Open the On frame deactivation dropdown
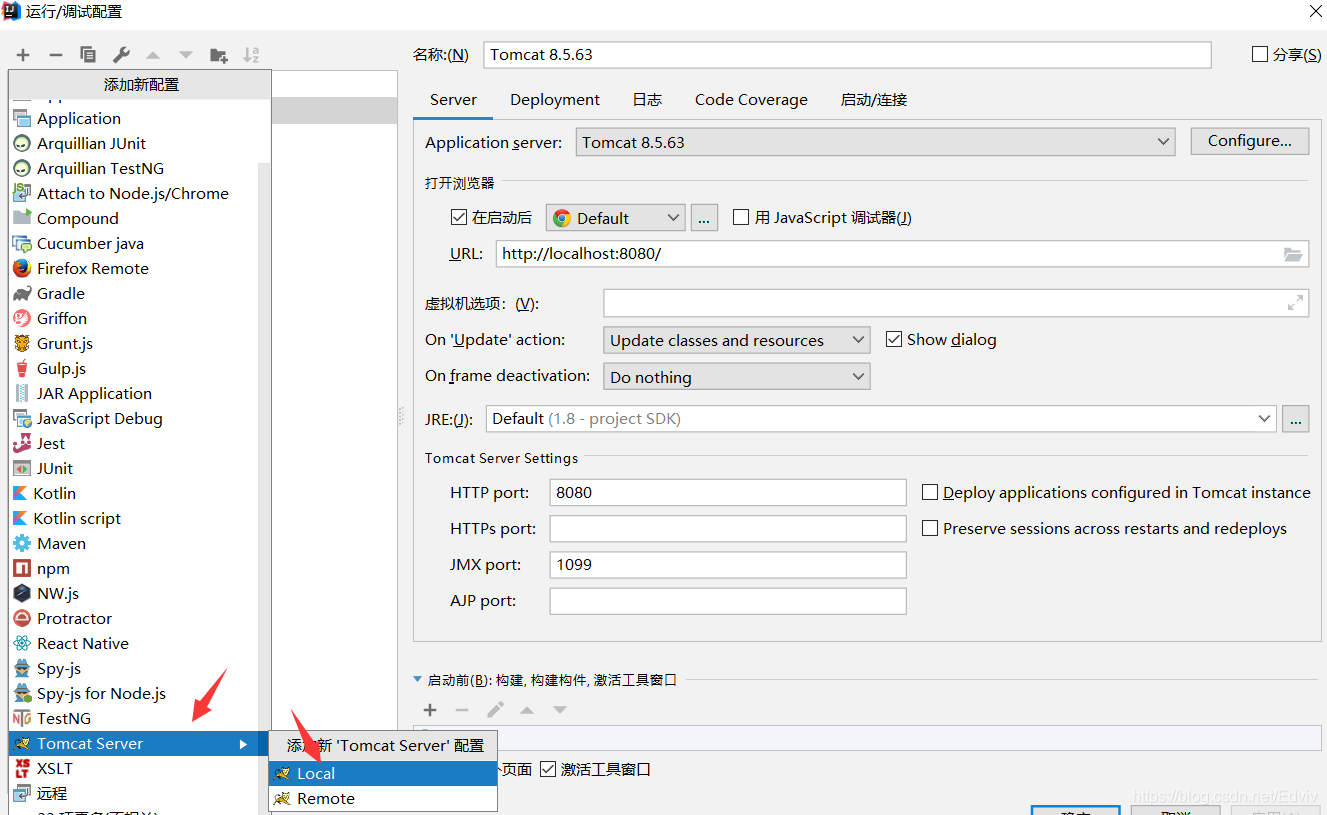This screenshot has width=1327, height=815. [x=737, y=376]
